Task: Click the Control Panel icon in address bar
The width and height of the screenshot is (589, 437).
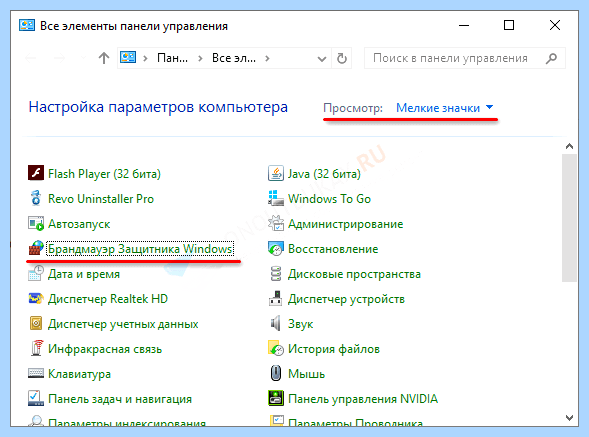Action: (128, 57)
